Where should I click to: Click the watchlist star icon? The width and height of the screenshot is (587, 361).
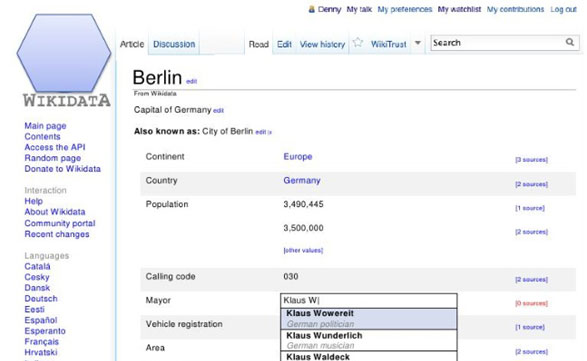[358, 43]
